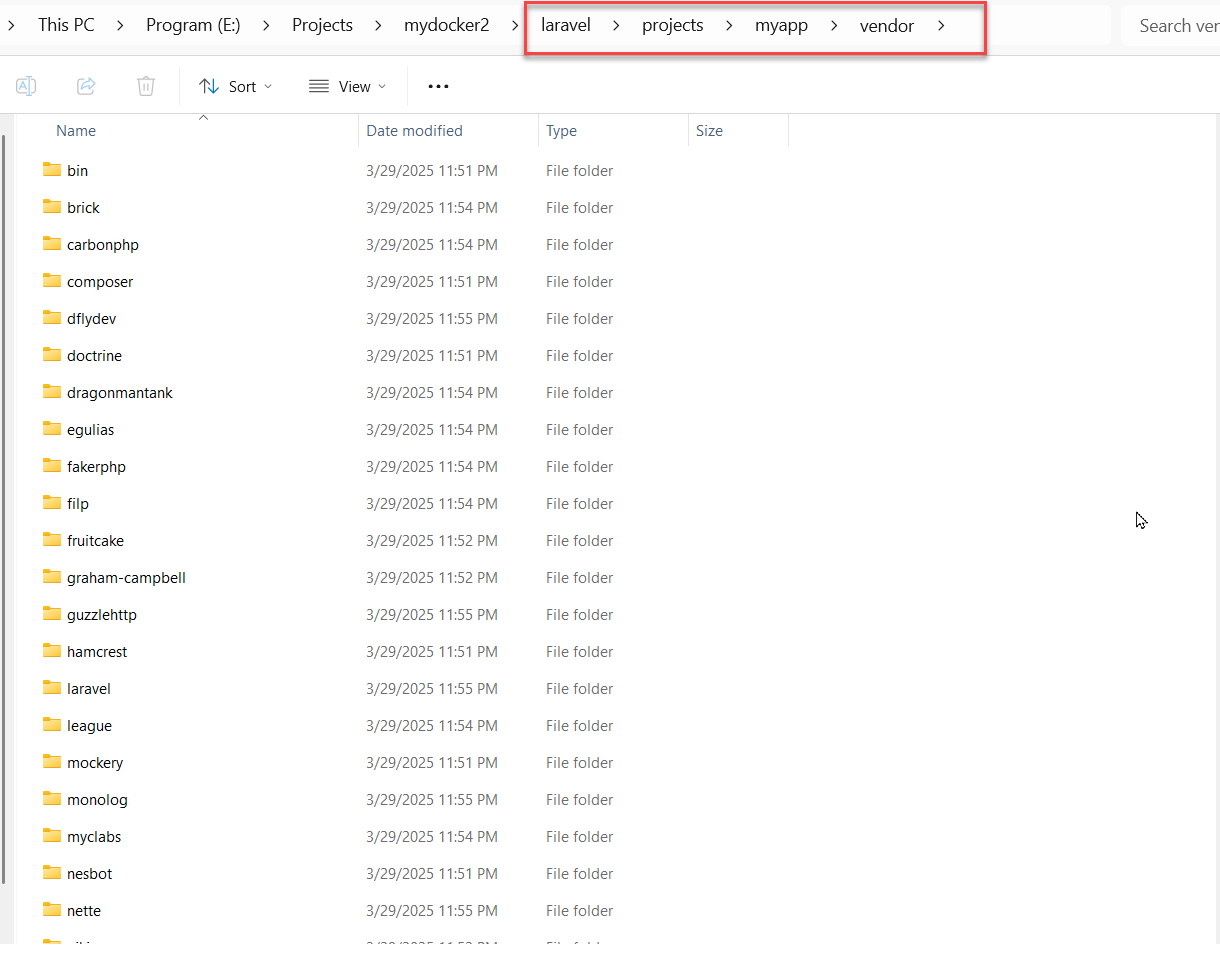Click the nette folder icon
The image size is (1220, 963).
[52, 910]
